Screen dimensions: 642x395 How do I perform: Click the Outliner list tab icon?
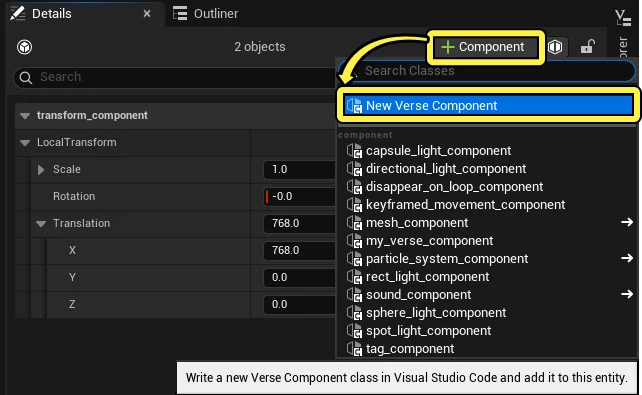180,14
